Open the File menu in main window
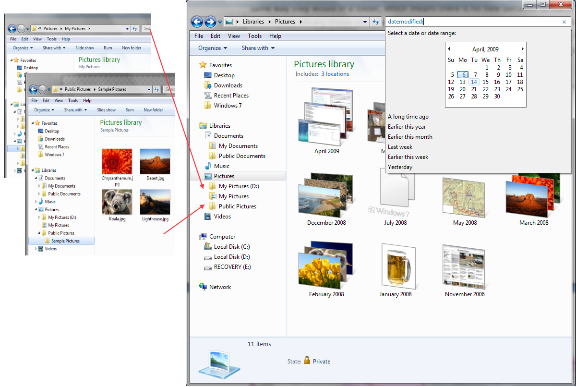The height and width of the screenshot is (387, 576). (199, 36)
